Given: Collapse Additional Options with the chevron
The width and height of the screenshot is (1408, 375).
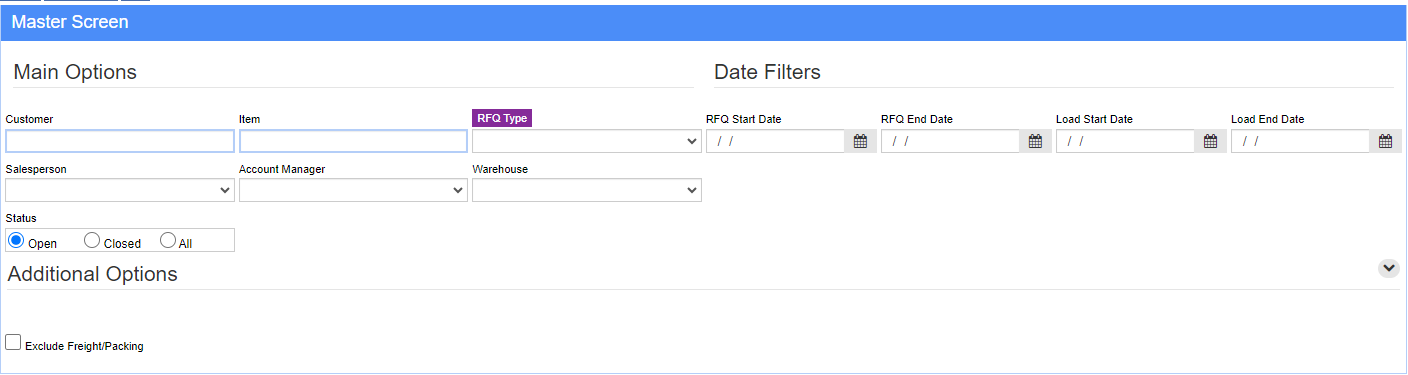Looking at the screenshot, I should [x=1388, y=268].
